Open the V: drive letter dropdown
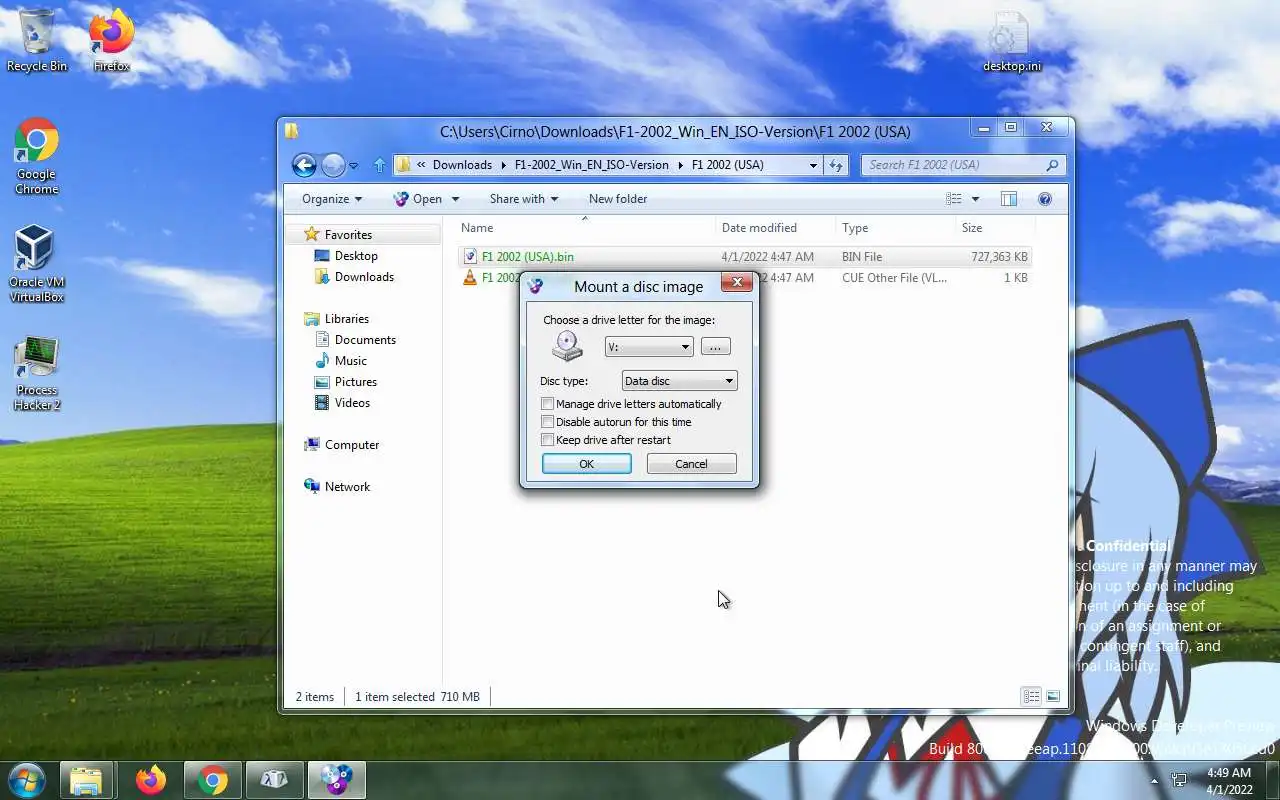The height and width of the screenshot is (800, 1280). tap(649, 347)
